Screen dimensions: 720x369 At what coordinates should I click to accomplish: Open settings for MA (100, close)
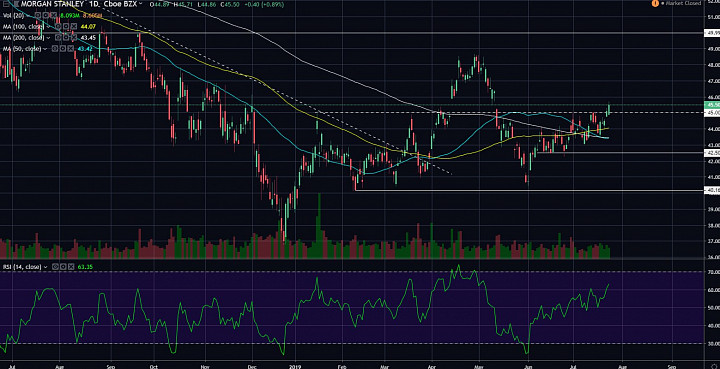[66, 27]
